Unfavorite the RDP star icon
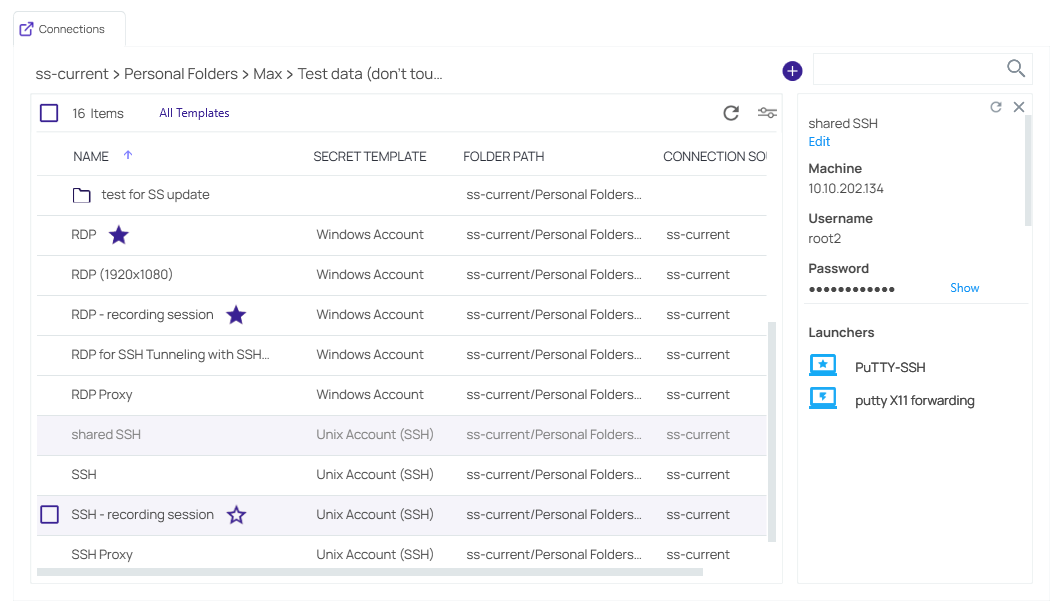 tap(119, 235)
